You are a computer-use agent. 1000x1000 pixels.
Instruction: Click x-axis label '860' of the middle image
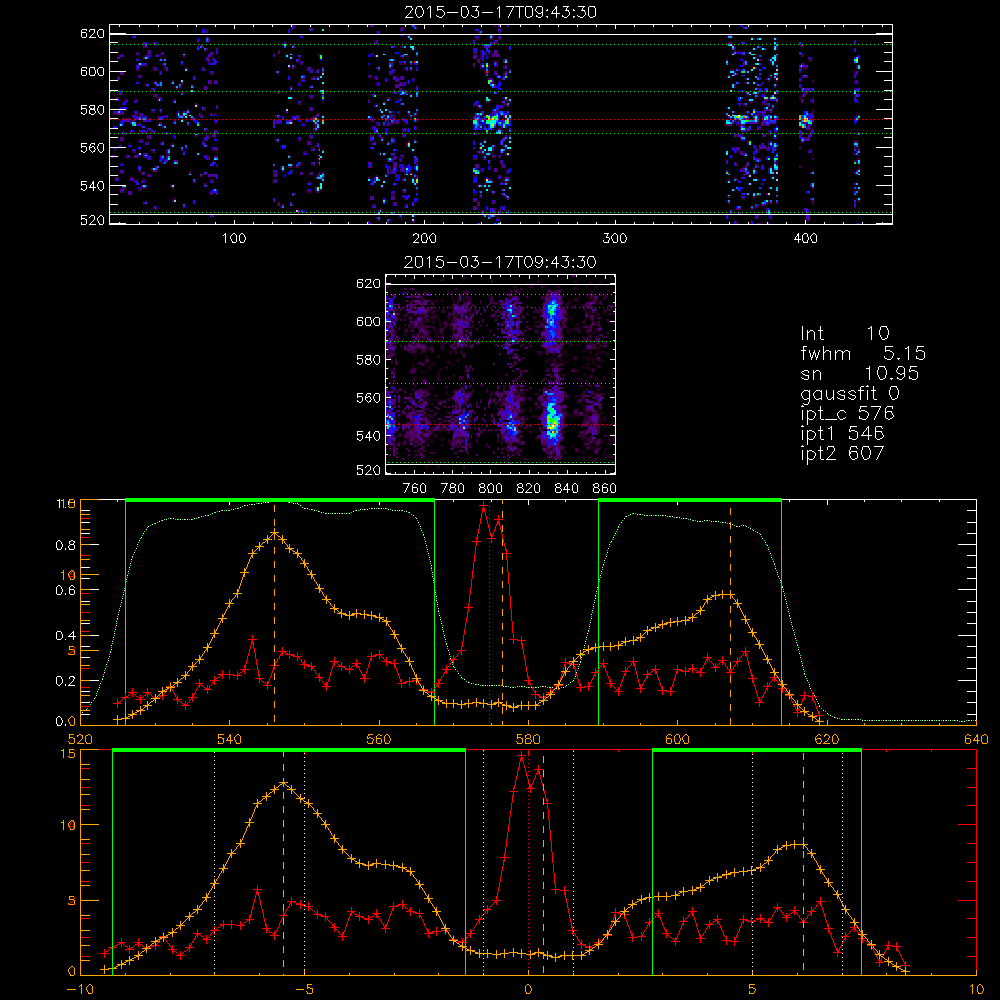(x=605, y=489)
